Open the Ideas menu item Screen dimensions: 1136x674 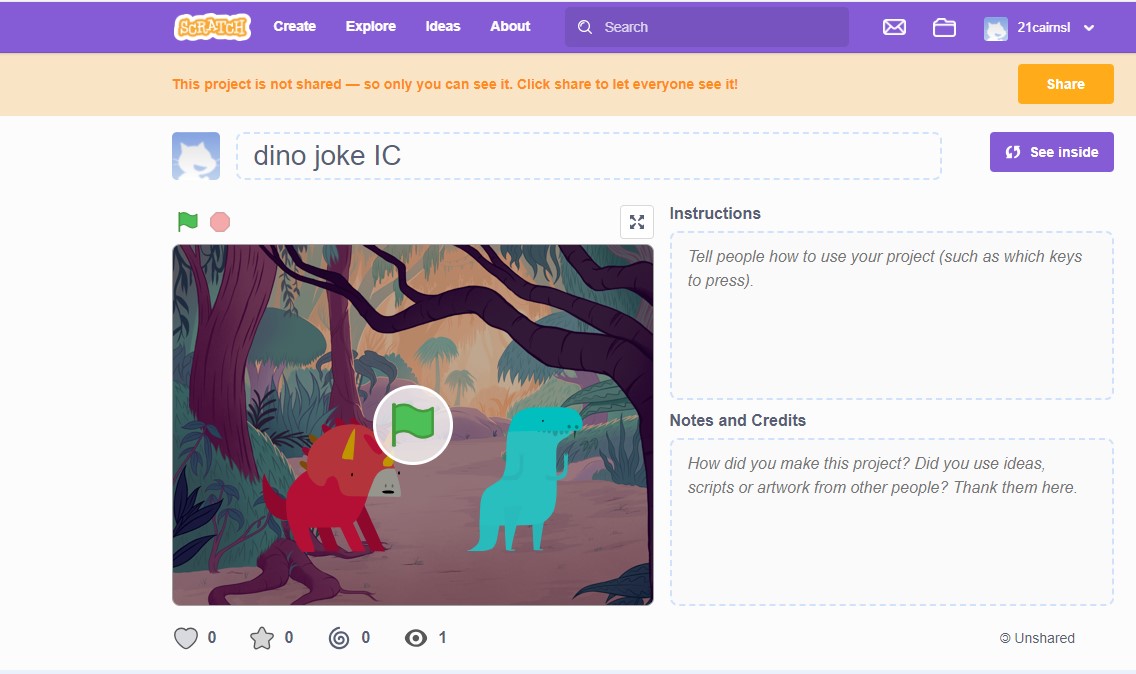coord(443,26)
